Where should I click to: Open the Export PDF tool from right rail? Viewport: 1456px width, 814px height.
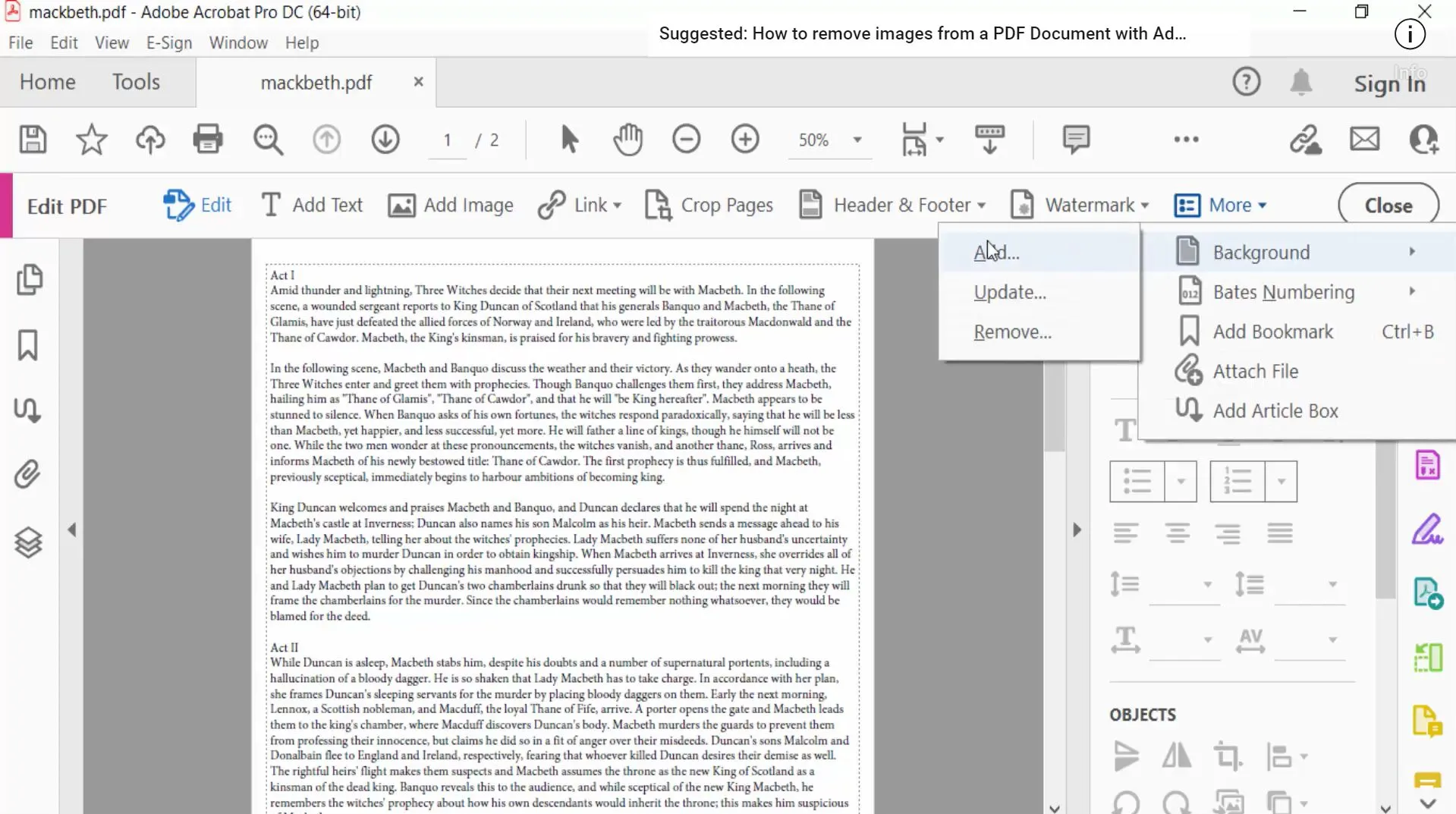[x=1427, y=593]
